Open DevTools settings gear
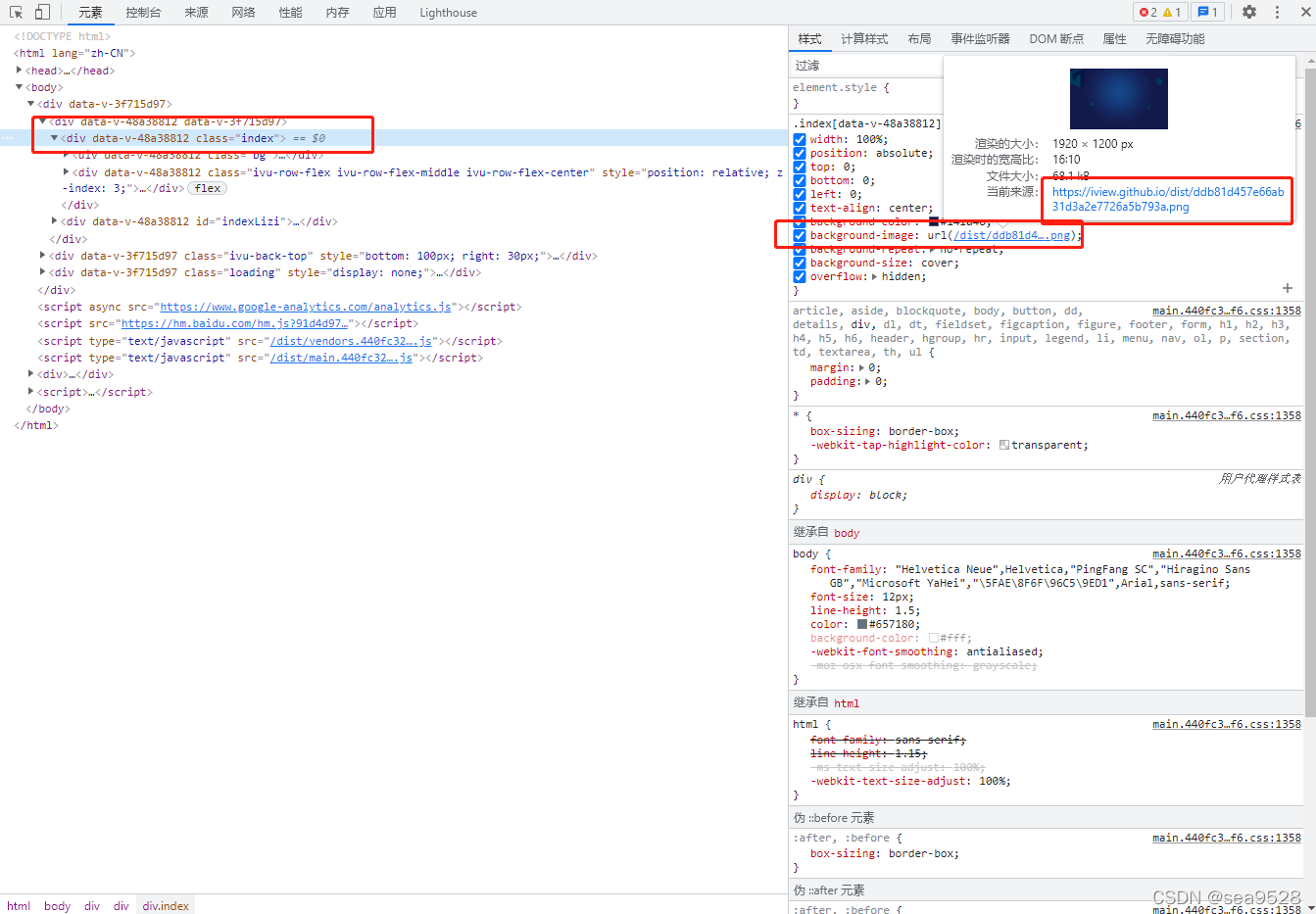Screen dimensions: 1316x914 1249,12
